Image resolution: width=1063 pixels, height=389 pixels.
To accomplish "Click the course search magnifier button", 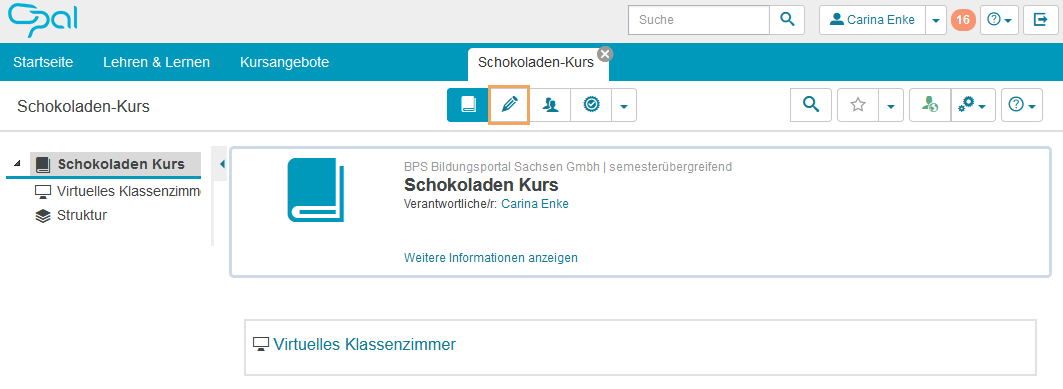I will click(x=811, y=105).
